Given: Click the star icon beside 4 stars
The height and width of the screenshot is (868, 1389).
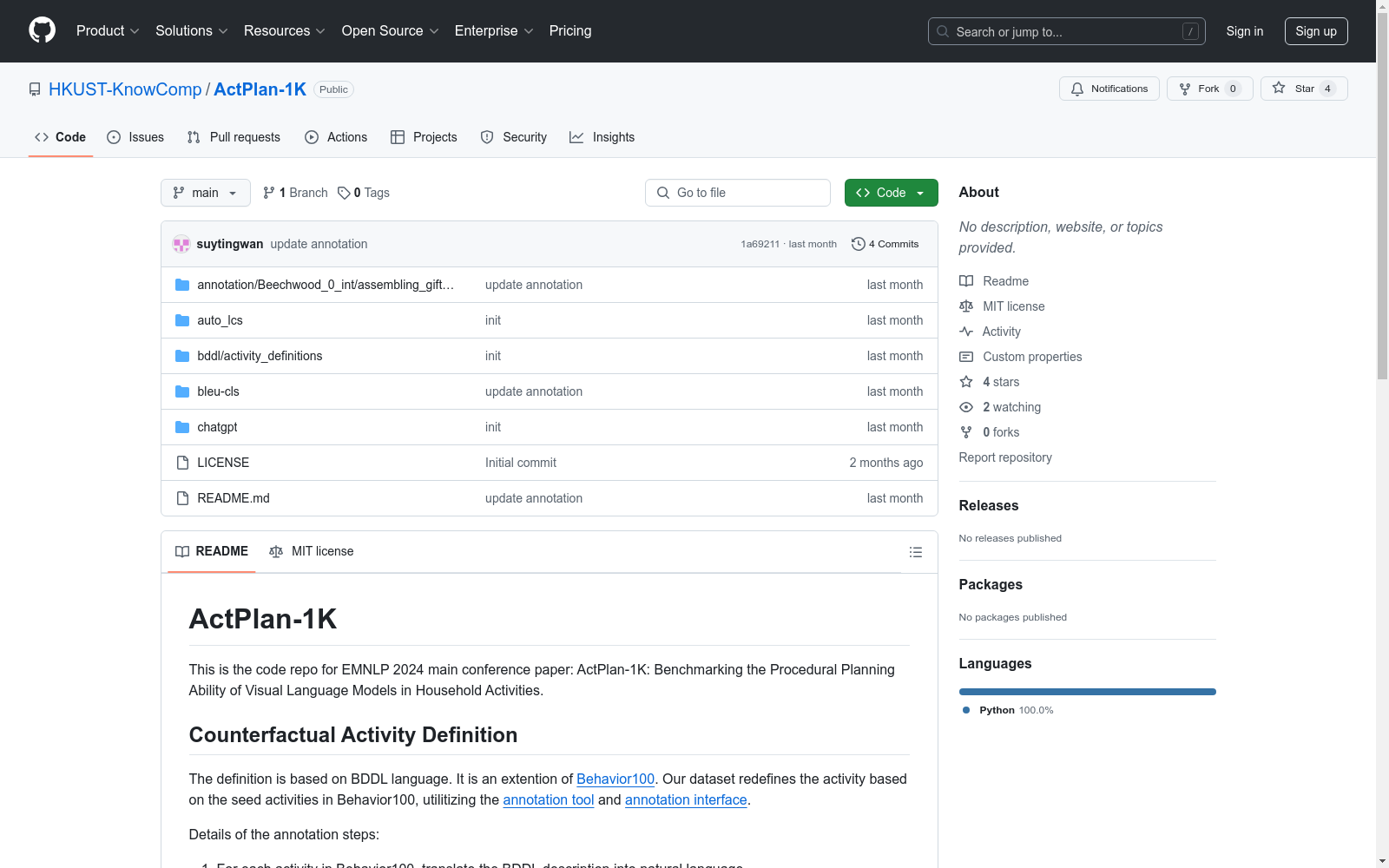Looking at the screenshot, I should click(966, 382).
